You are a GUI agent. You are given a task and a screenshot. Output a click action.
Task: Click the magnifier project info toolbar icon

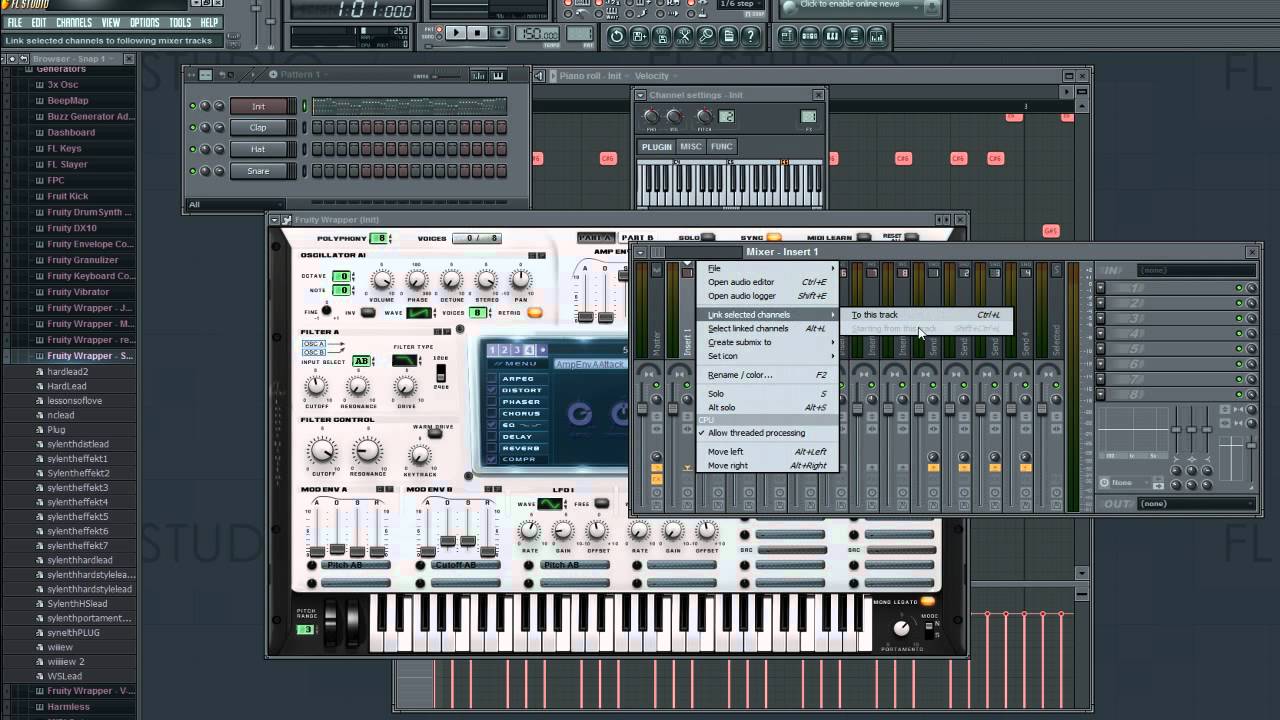coord(707,36)
